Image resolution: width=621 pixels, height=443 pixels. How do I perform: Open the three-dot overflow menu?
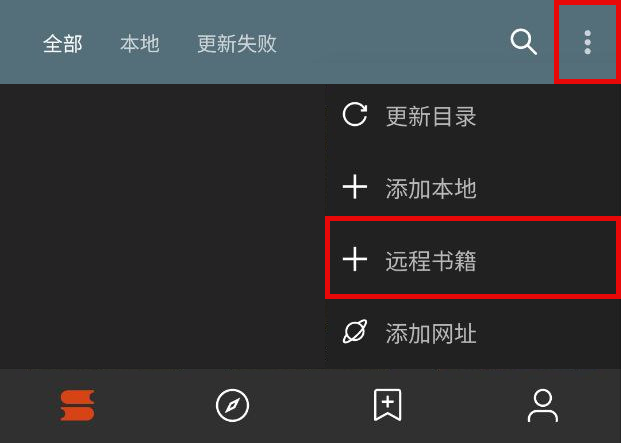[x=588, y=42]
